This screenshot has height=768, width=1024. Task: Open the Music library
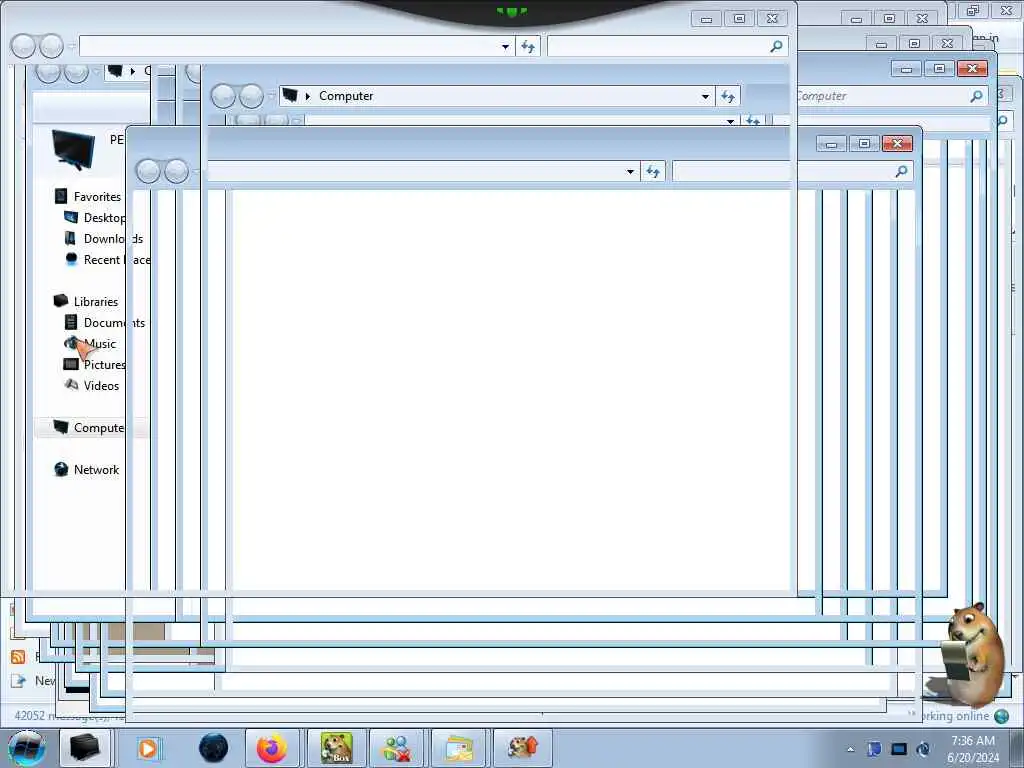(90, 344)
